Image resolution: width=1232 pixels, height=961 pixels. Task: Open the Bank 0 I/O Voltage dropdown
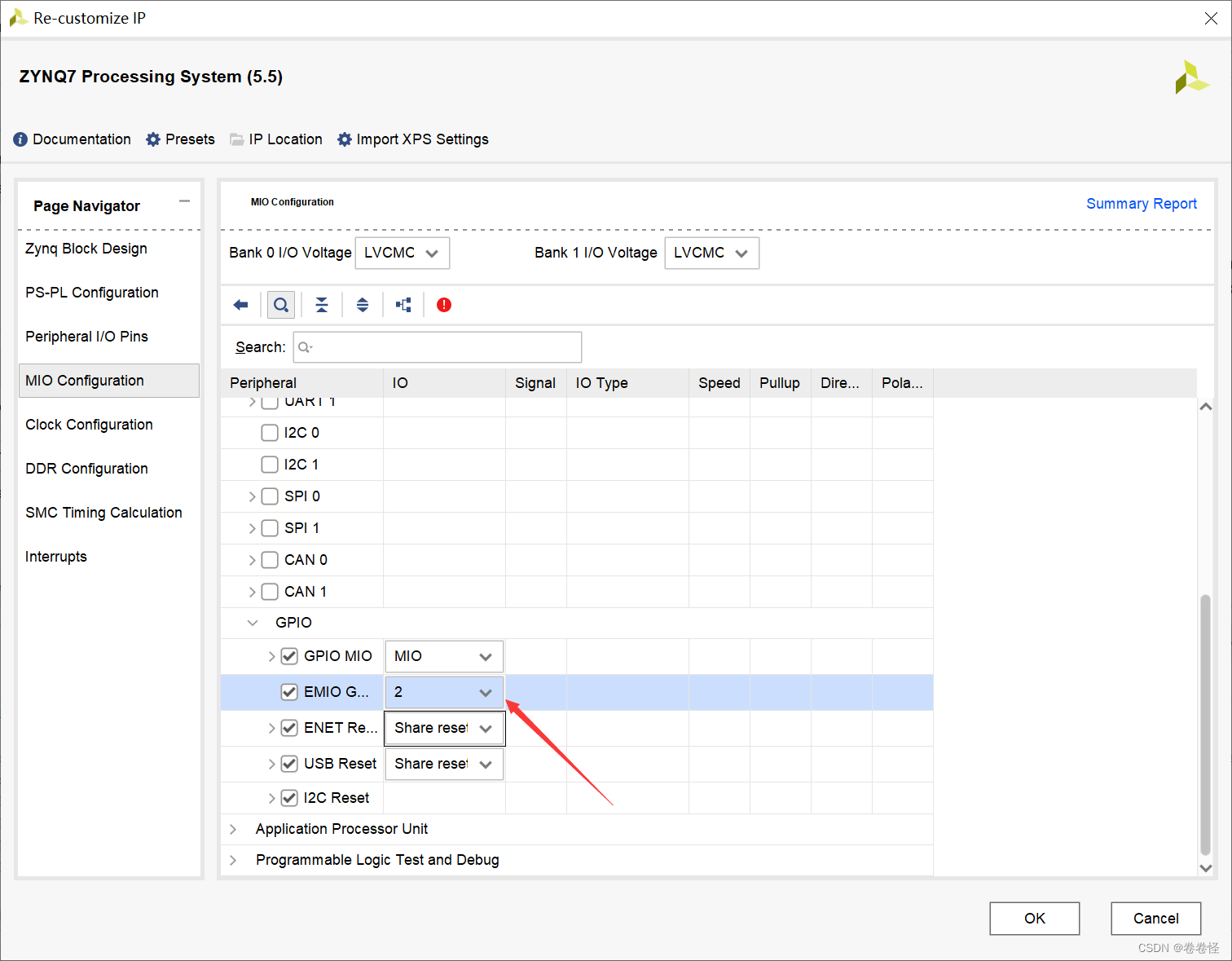point(403,253)
